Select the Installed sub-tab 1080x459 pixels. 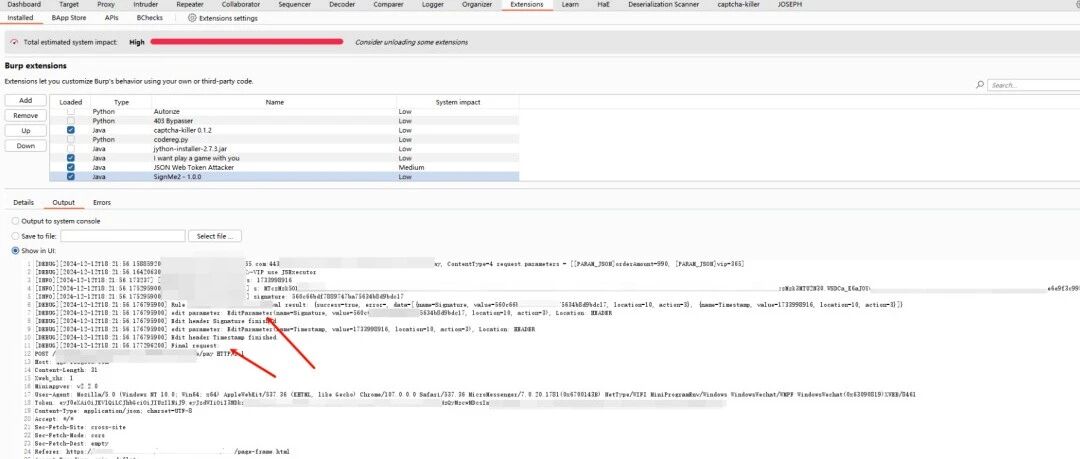pos(20,18)
